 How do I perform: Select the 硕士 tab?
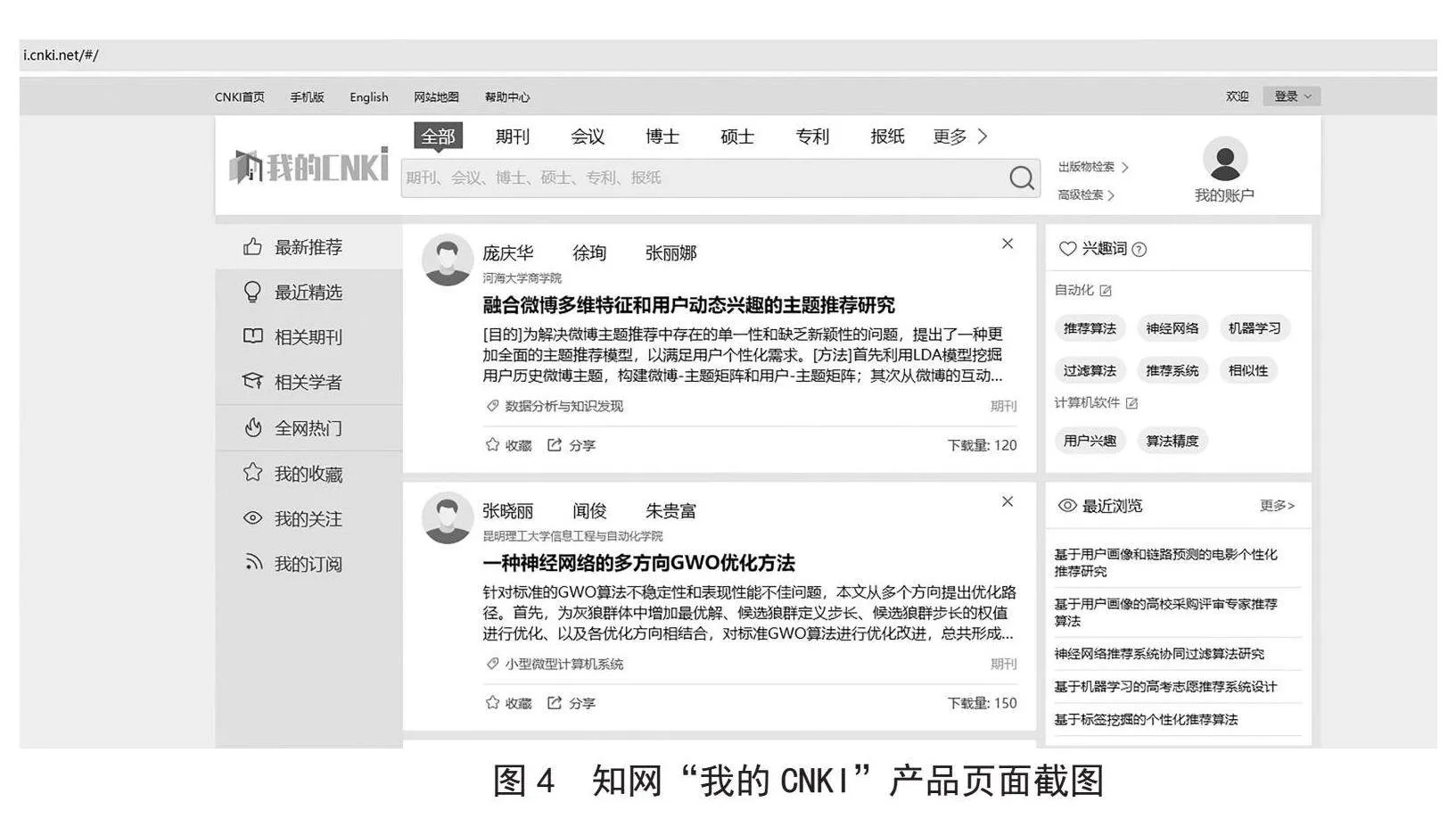point(737,136)
